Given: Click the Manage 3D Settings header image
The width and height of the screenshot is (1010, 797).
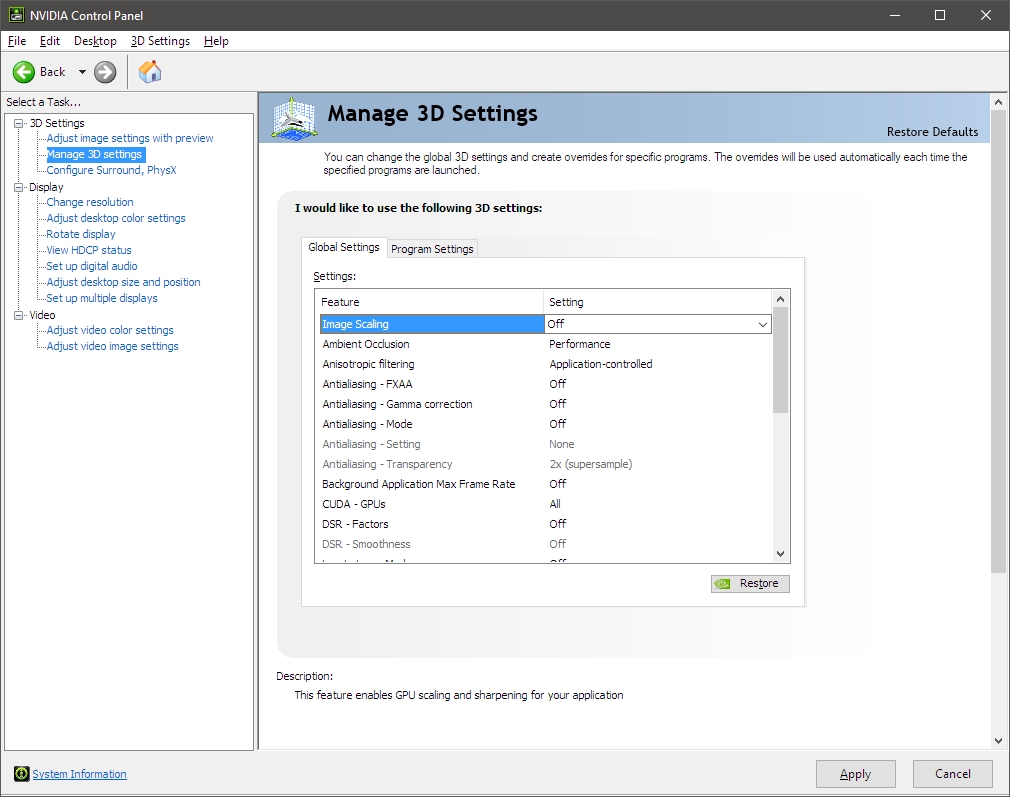Looking at the screenshot, I should (x=294, y=118).
